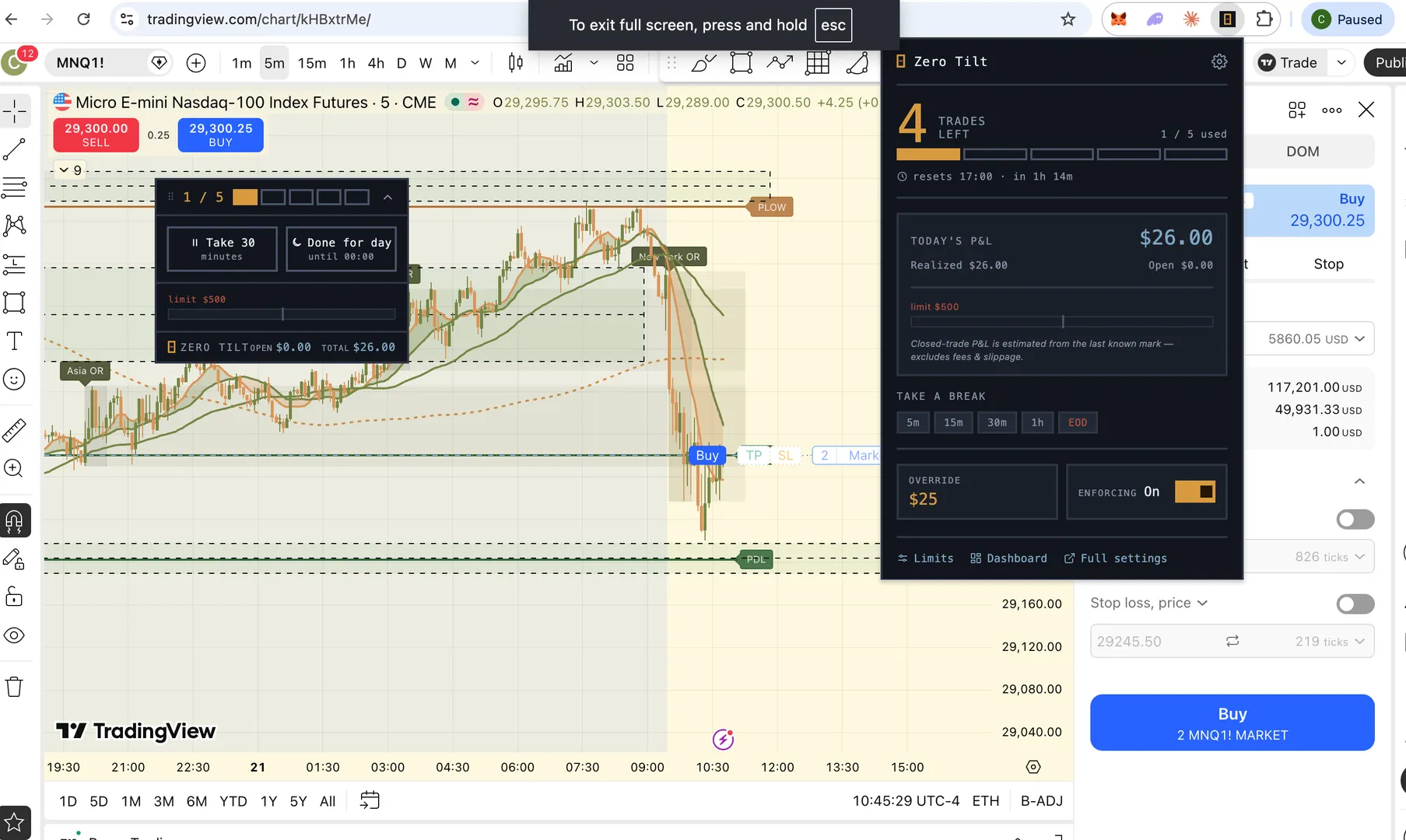Open the candlestick chart type menu
This screenshot has height=840, width=1406.
pos(515,63)
